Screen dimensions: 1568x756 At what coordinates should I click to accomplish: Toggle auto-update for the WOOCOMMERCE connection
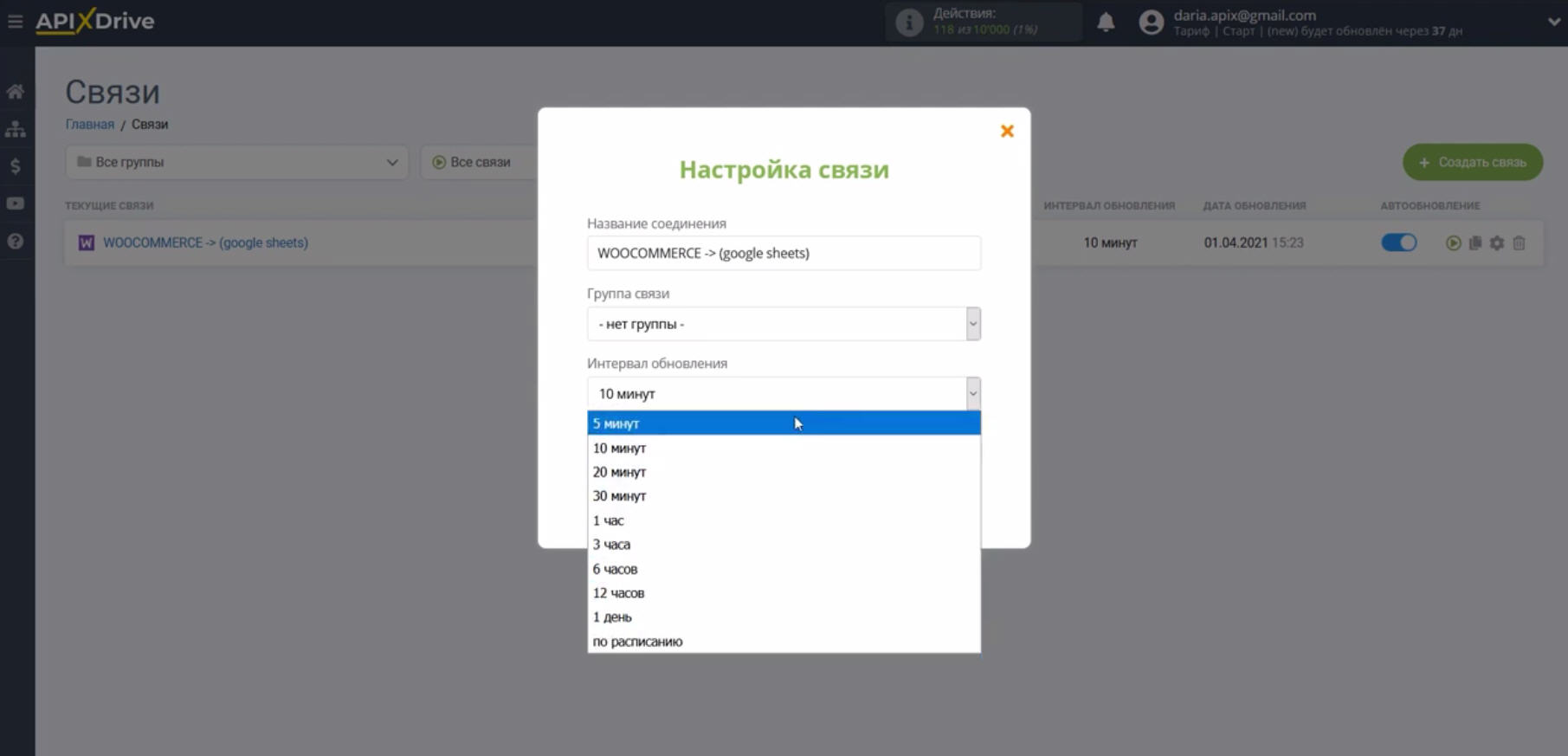(1399, 242)
